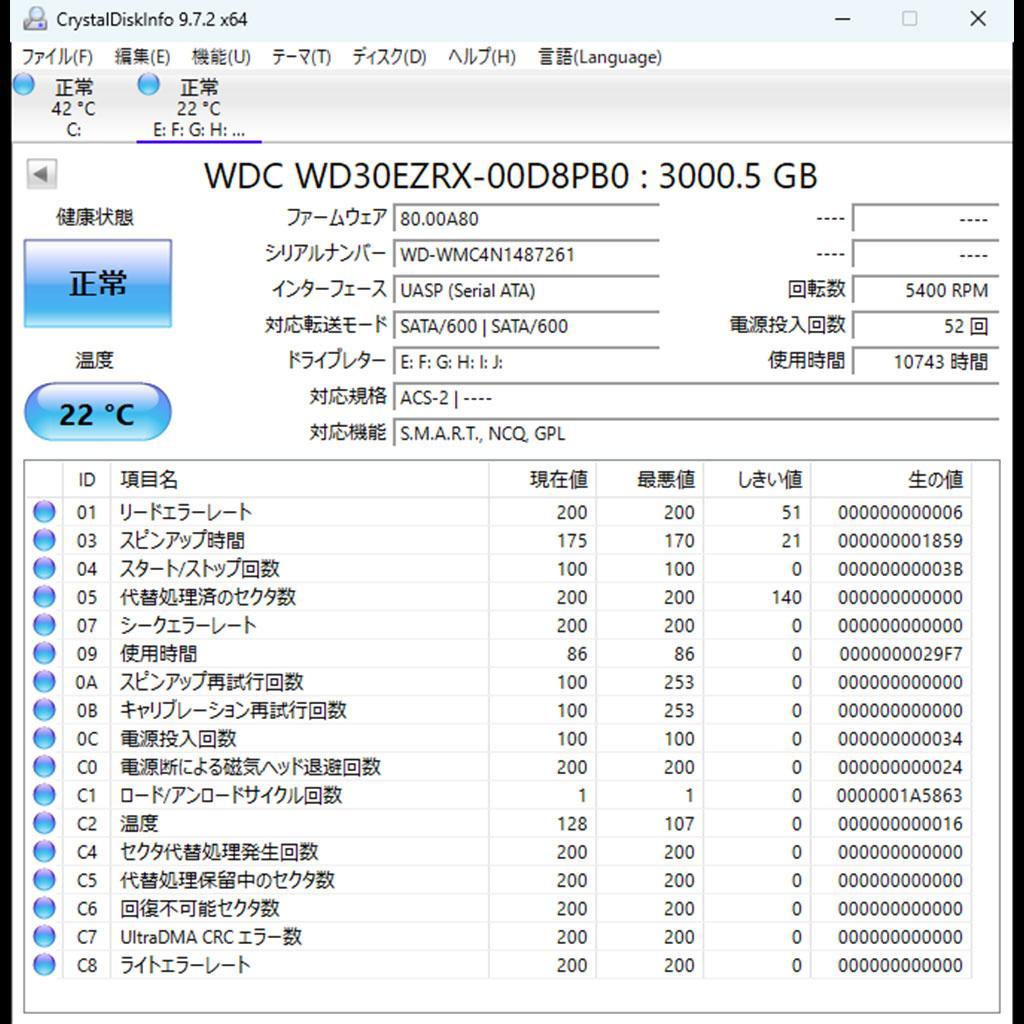This screenshot has height=1024, width=1024.
Task: Click the firmware field showing 80.00A80
Action: click(527, 218)
